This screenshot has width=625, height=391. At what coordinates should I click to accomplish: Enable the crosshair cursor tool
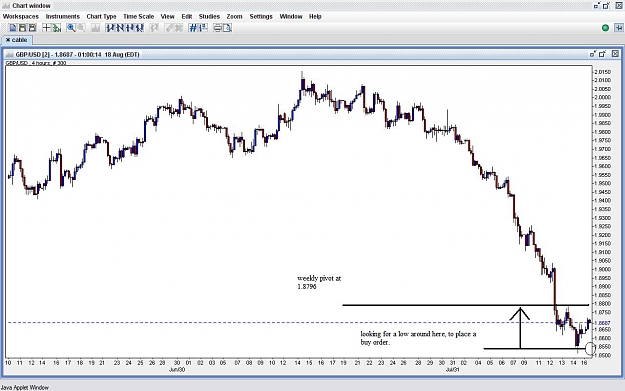pyautogui.click(x=46, y=28)
